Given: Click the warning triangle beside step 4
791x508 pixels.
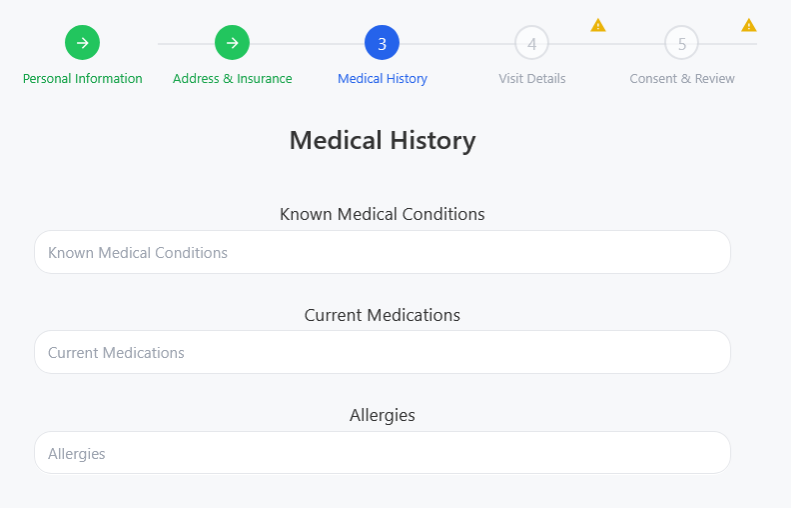Looking at the screenshot, I should point(598,25).
